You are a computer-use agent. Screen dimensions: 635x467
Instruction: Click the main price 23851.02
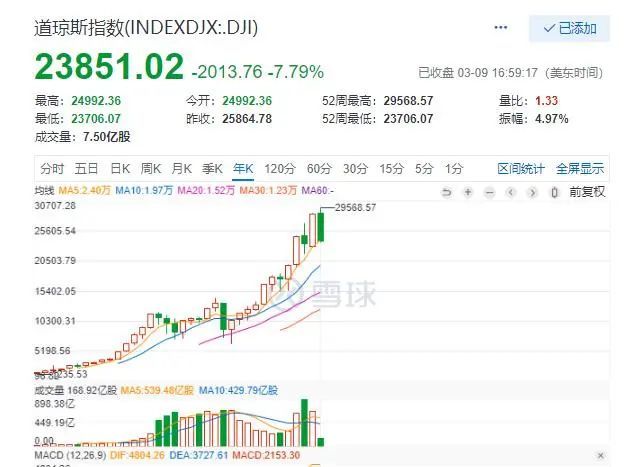(x=109, y=66)
